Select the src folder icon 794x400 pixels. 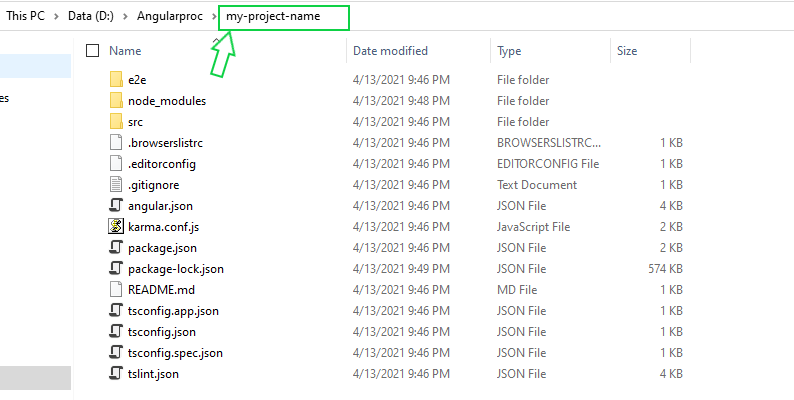click(116, 122)
